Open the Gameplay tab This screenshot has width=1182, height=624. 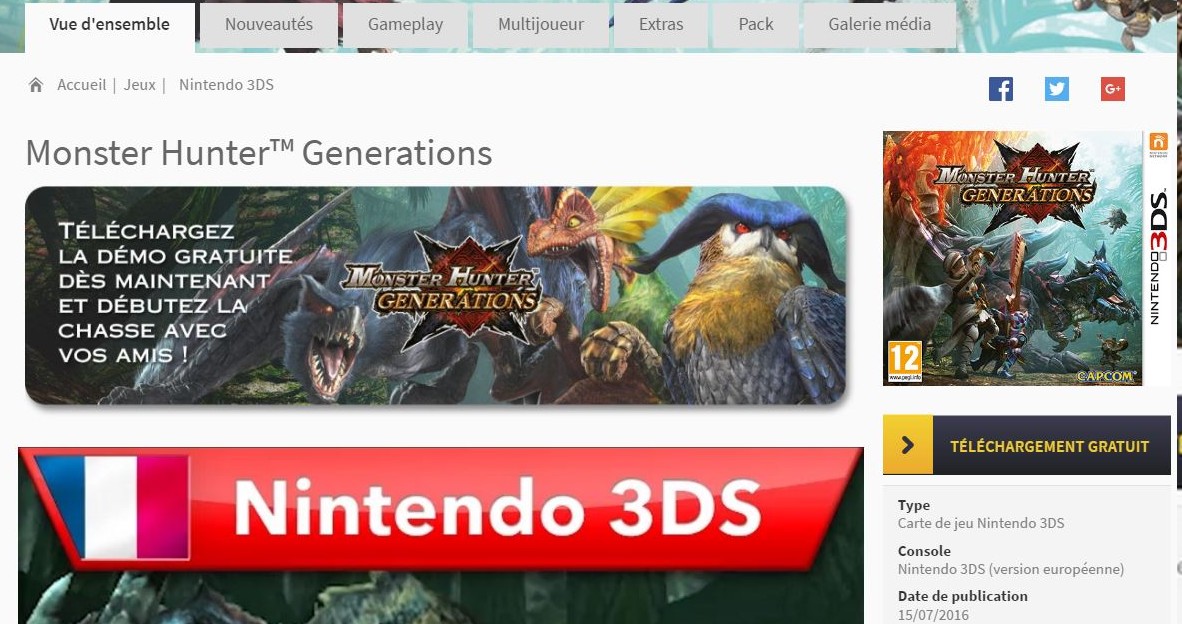point(406,25)
